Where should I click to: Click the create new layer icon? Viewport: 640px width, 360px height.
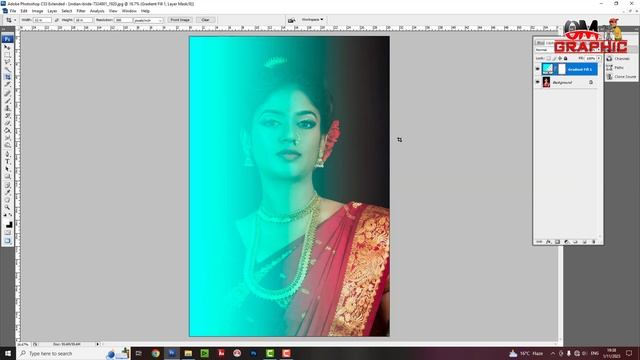pyautogui.click(x=584, y=242)
